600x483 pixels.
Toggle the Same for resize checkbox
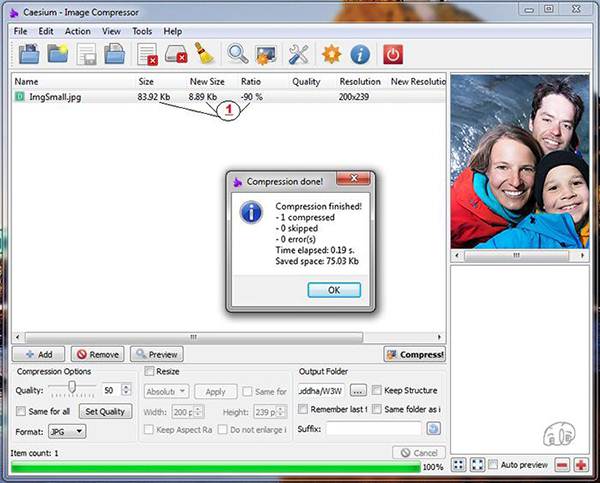click(x=248, y=391)
